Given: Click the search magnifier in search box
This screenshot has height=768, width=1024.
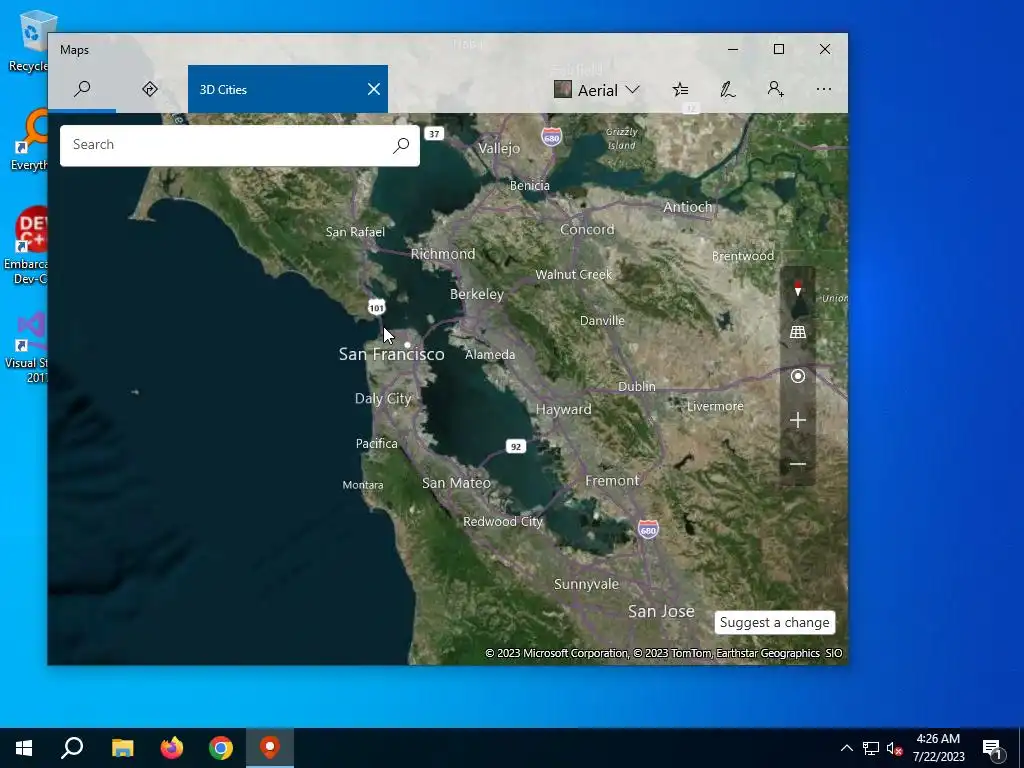Looking at the screenshot, I should click(x=401, y=145).
